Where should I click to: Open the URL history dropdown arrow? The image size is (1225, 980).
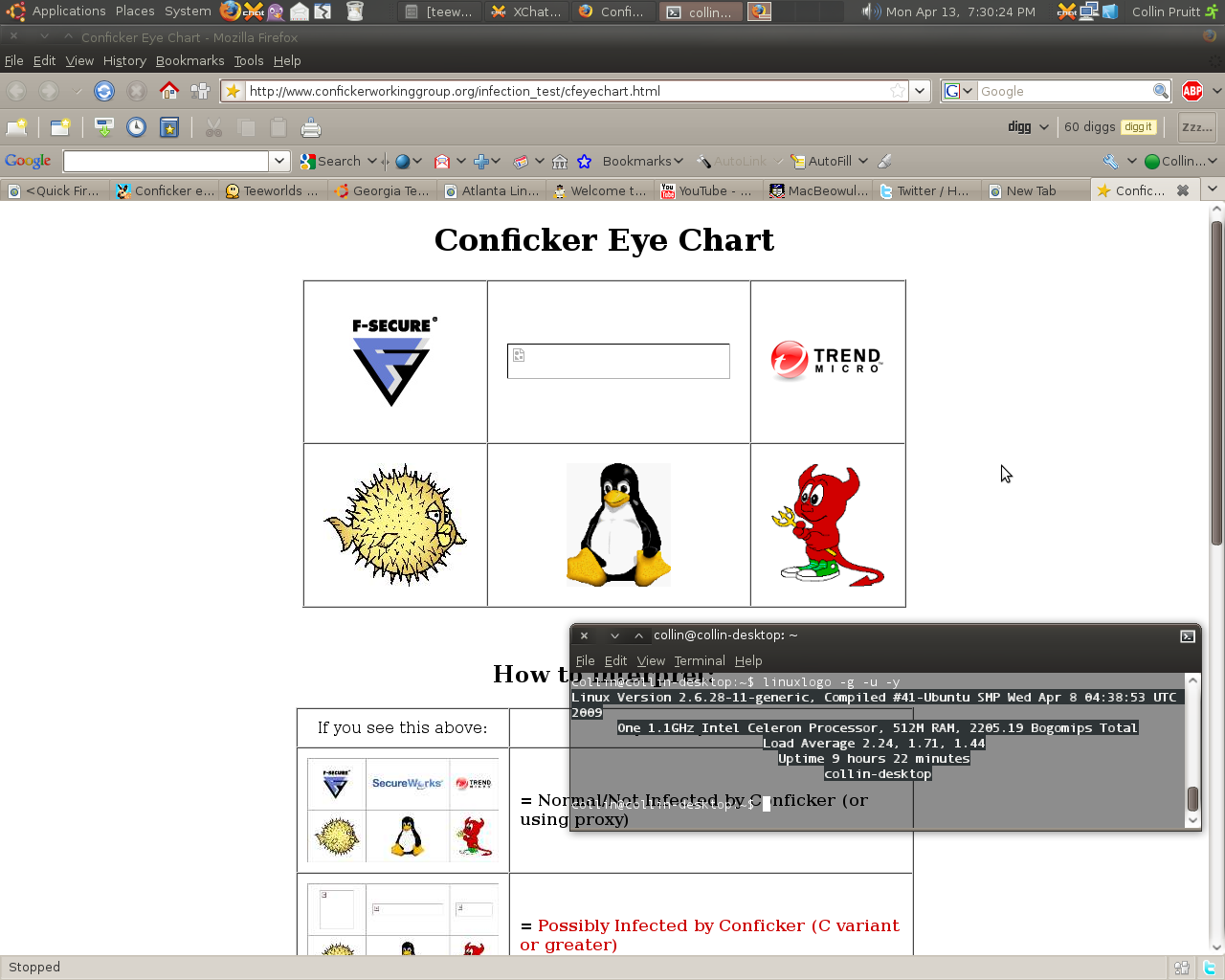920,91
